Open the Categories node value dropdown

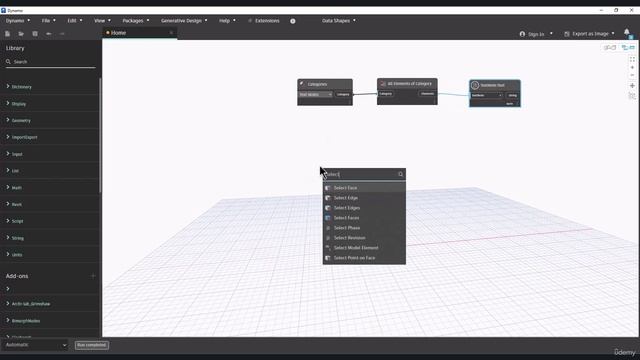click(316, 95)
